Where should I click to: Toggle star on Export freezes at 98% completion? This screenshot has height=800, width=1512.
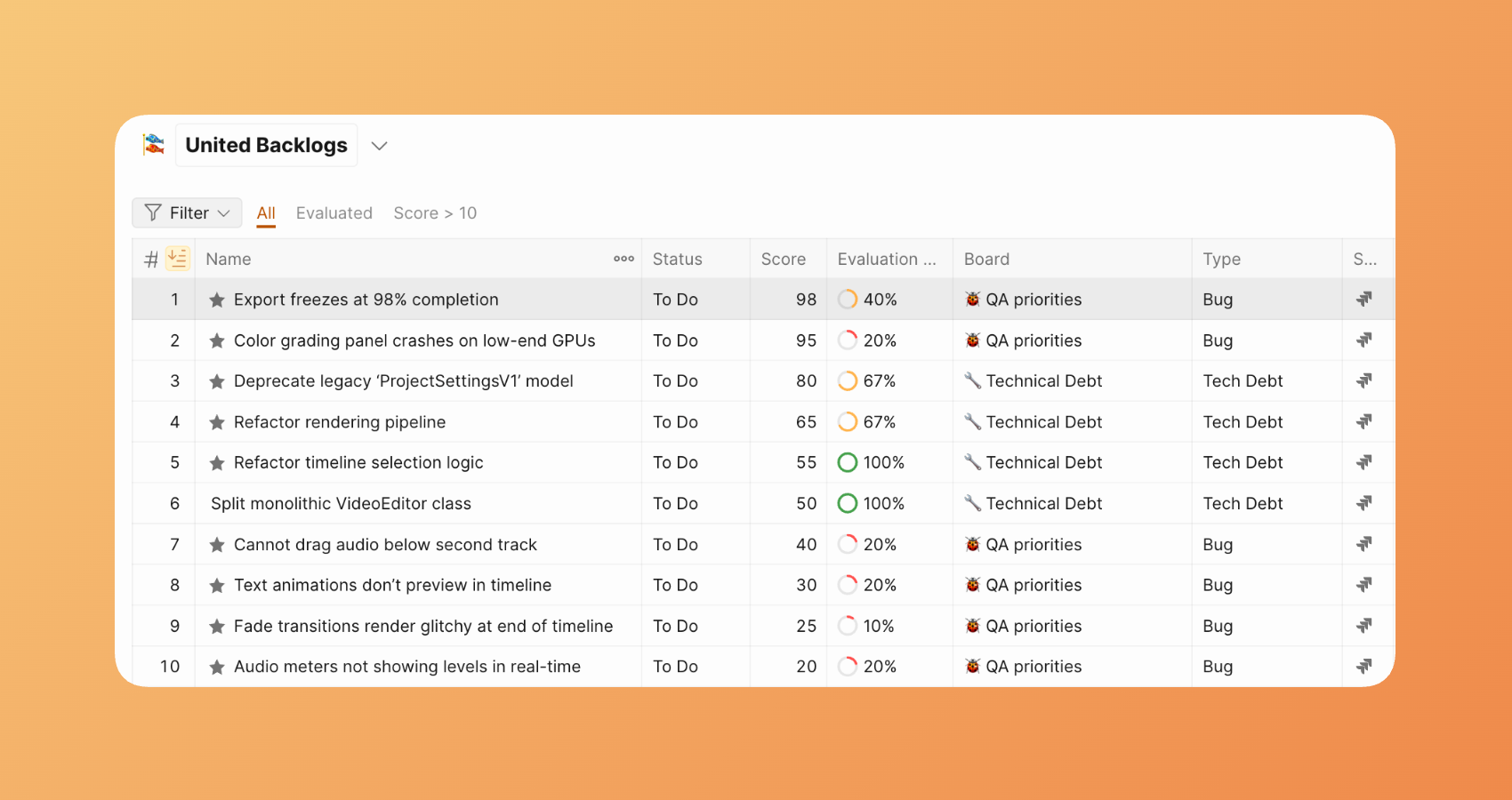[x=217, y=300]
